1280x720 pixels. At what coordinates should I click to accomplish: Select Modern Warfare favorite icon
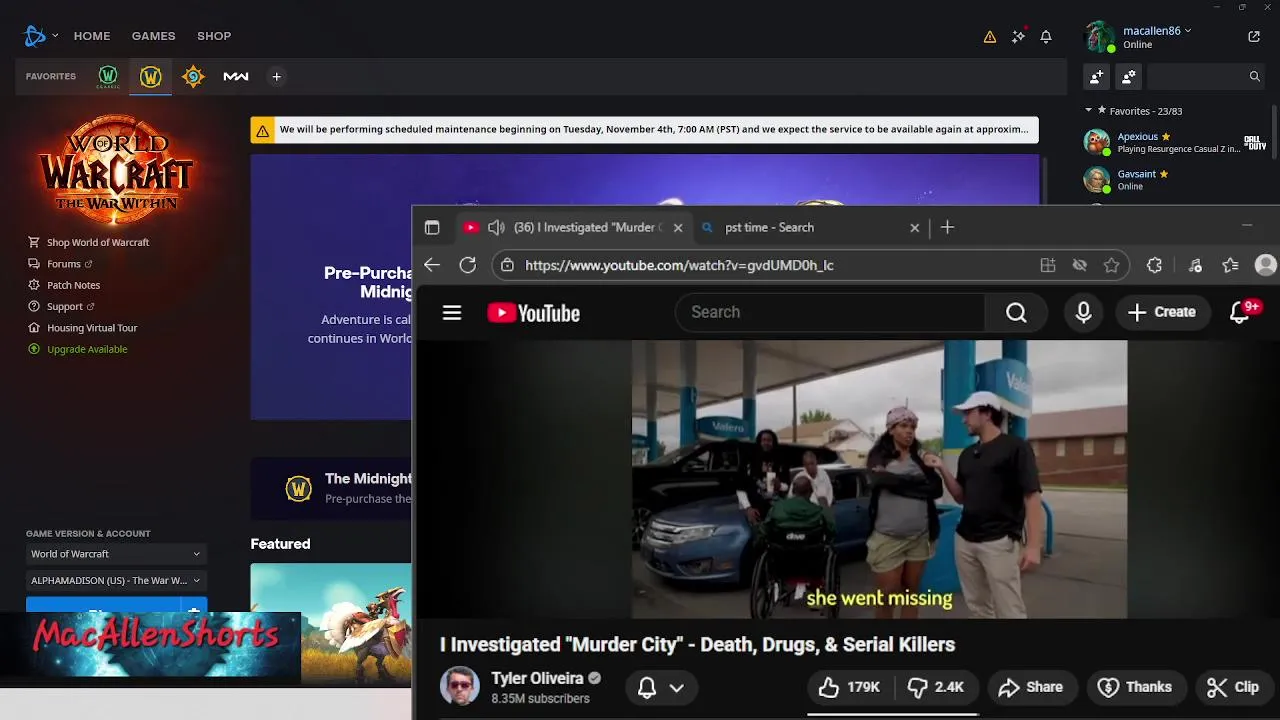tap(236, 76)
